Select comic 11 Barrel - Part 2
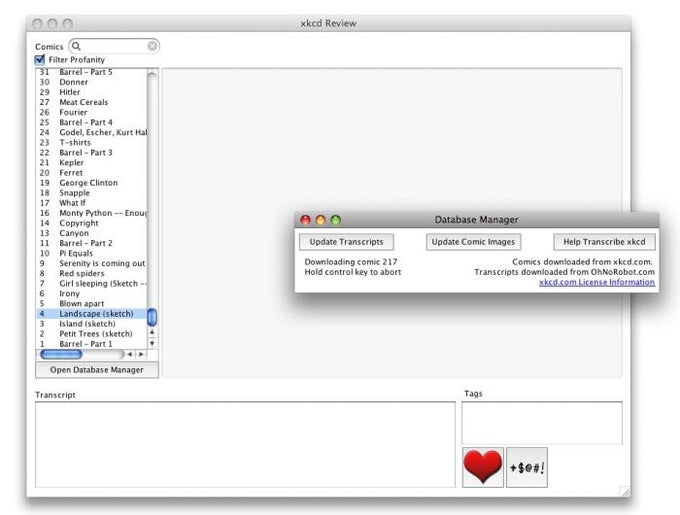Viewport: 680px width, 515px height. point(92,243)
